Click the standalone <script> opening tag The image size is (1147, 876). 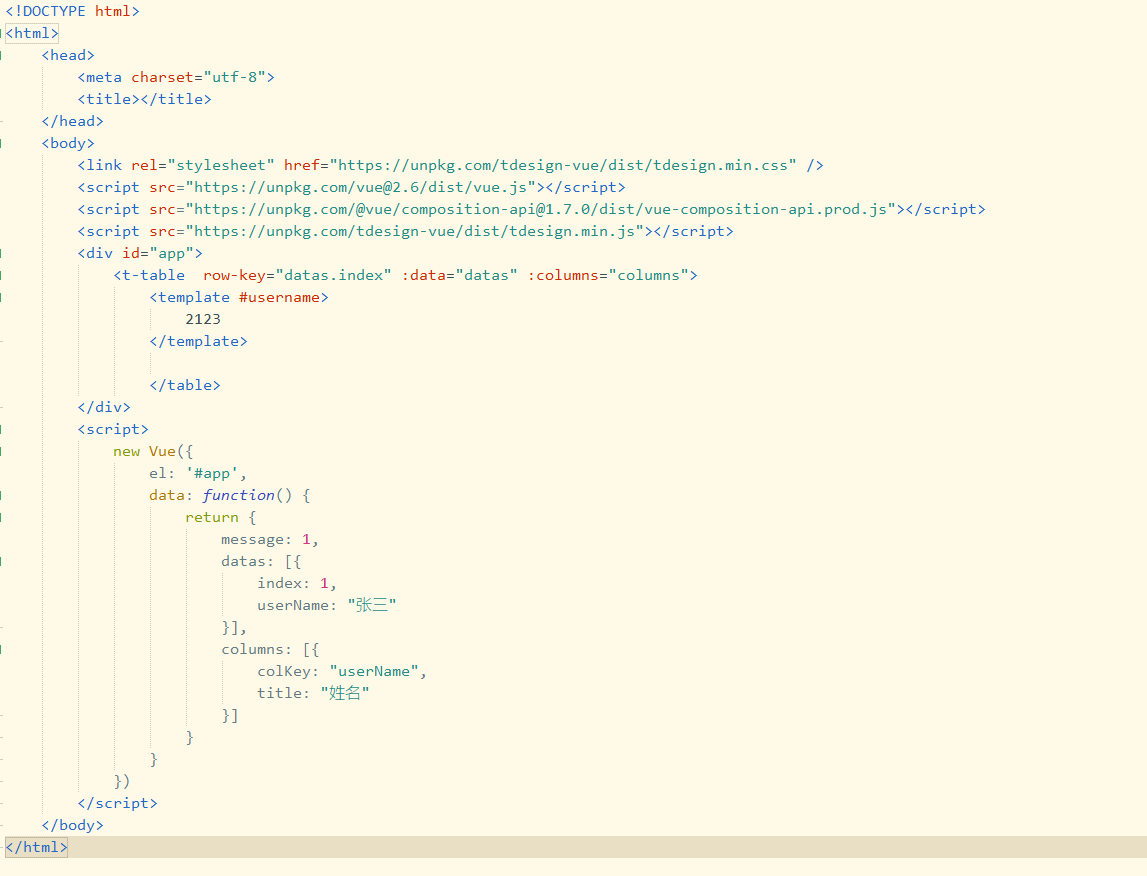(x=113, y=429)
